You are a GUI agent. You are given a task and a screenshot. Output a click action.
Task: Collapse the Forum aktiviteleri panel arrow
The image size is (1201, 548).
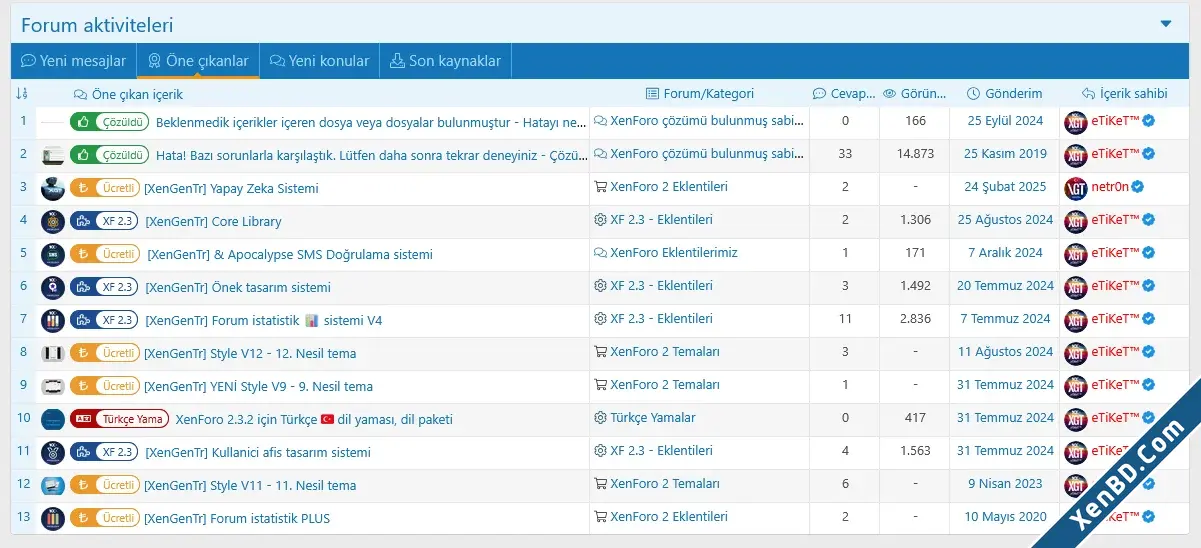coord(1166,23)
